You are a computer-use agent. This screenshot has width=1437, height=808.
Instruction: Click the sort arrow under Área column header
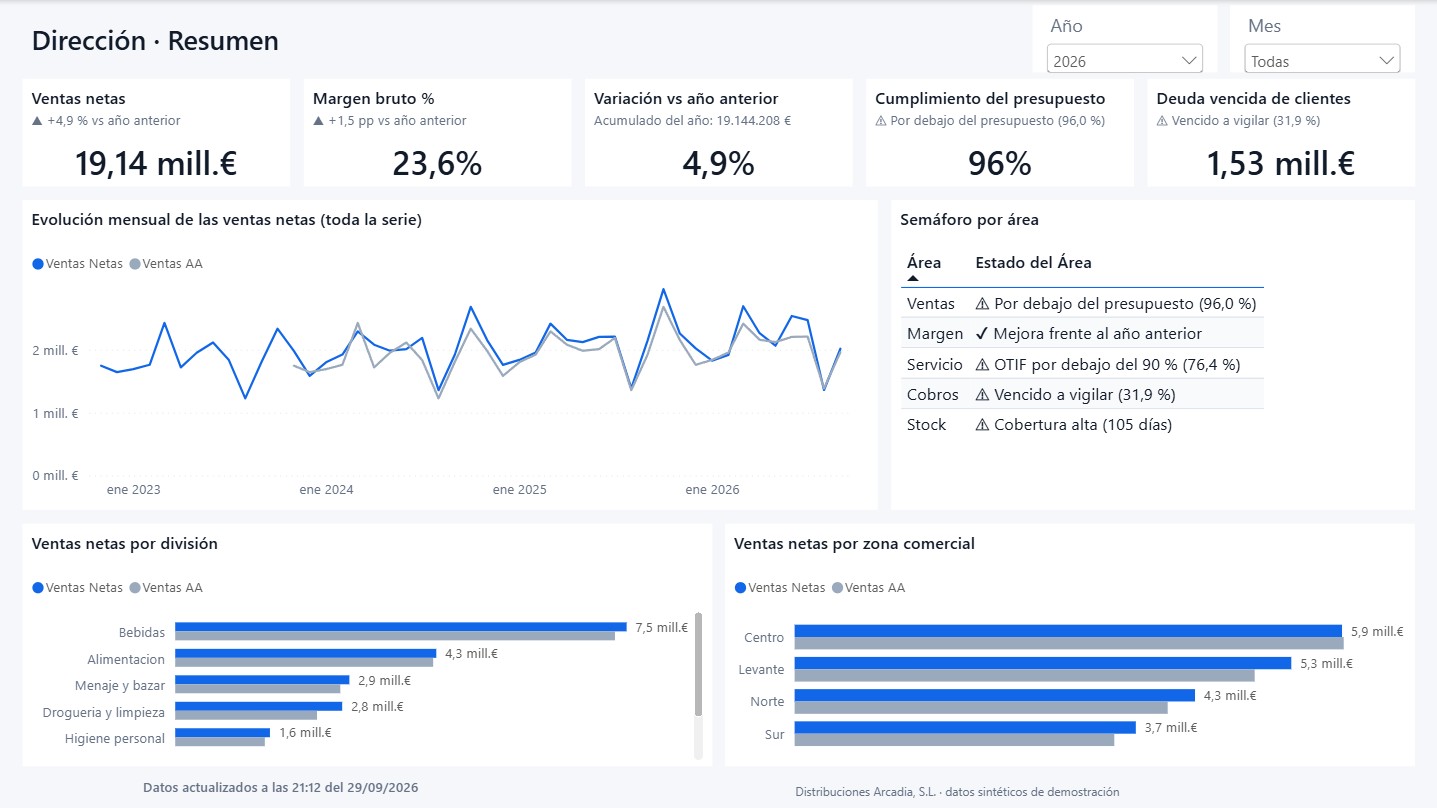pos(912,278)
